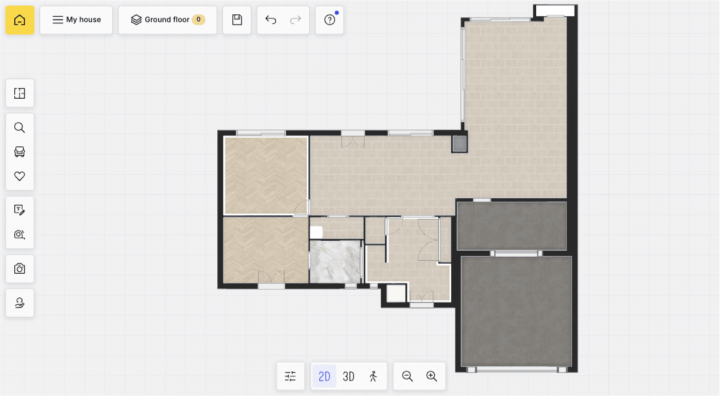The height and width of the screenshot is (396, 720).
Task: Zoom out of the plan
Action: [407, 376]
